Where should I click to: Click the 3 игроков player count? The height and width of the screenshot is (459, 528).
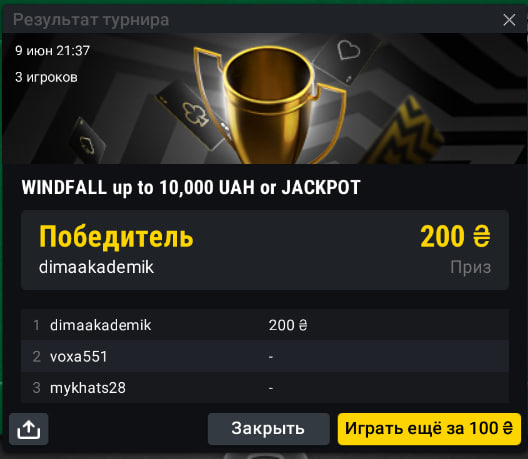[46, 77]
